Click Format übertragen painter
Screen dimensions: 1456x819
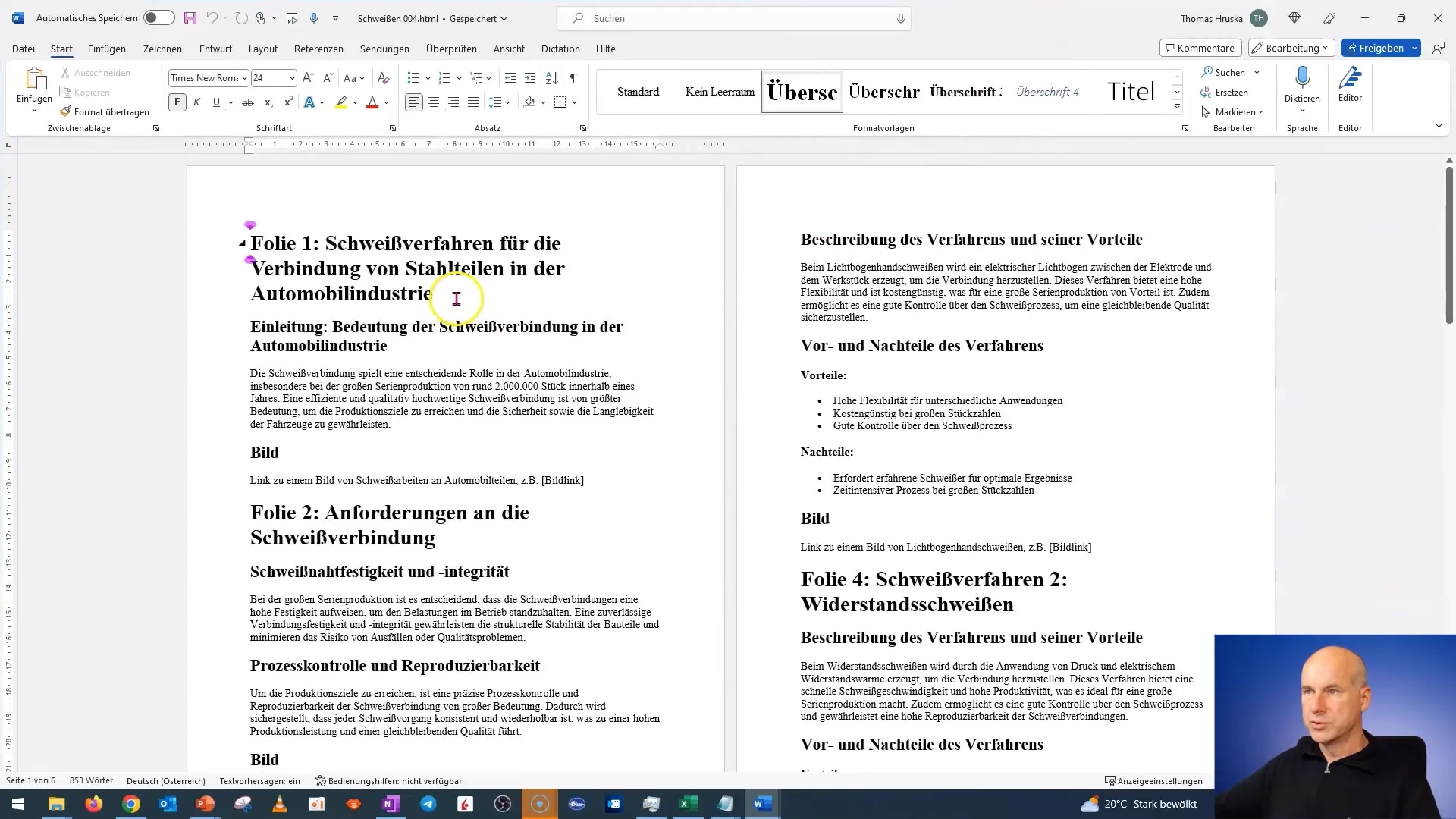(105, 111)
